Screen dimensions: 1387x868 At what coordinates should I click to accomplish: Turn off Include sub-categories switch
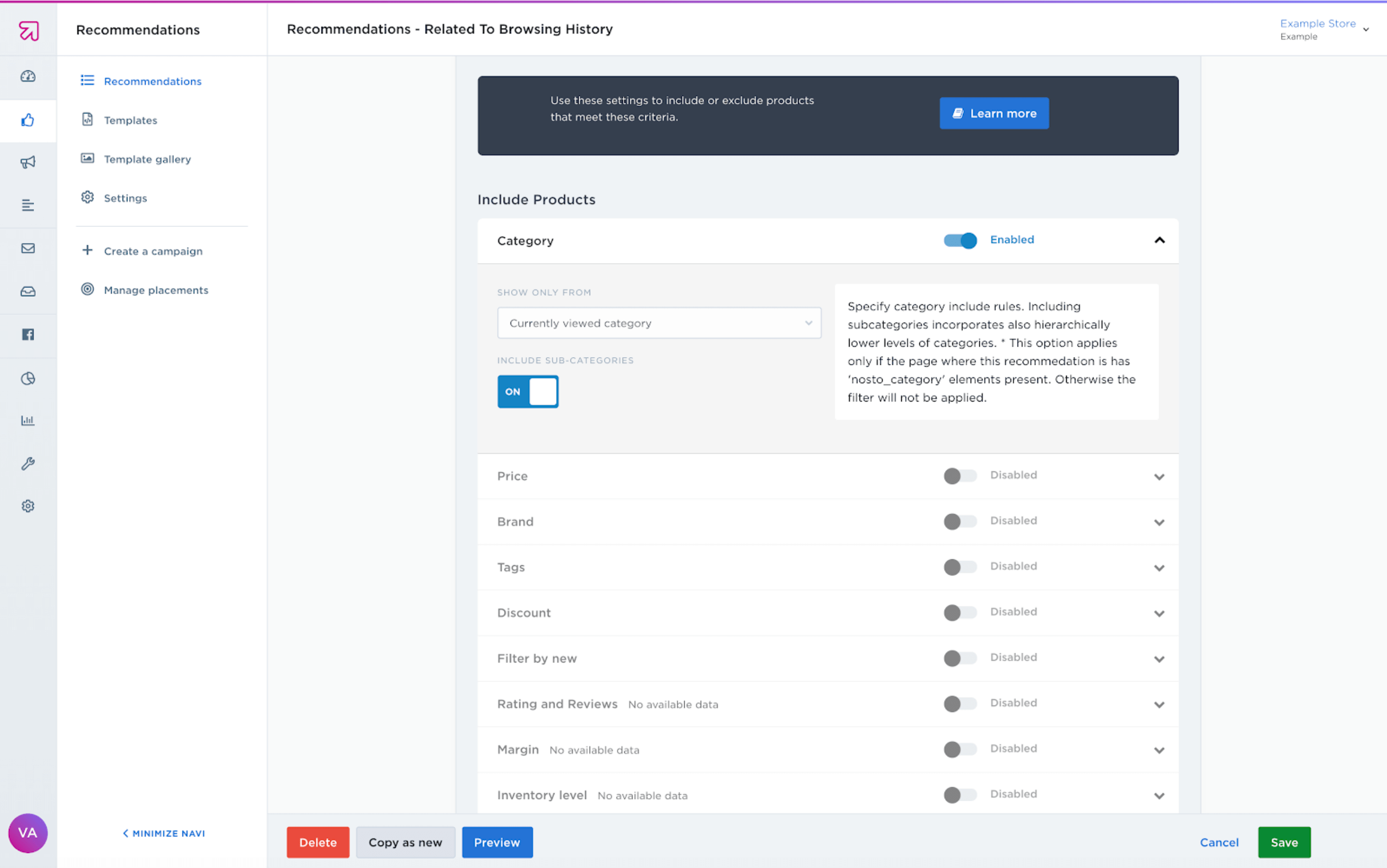528,392
